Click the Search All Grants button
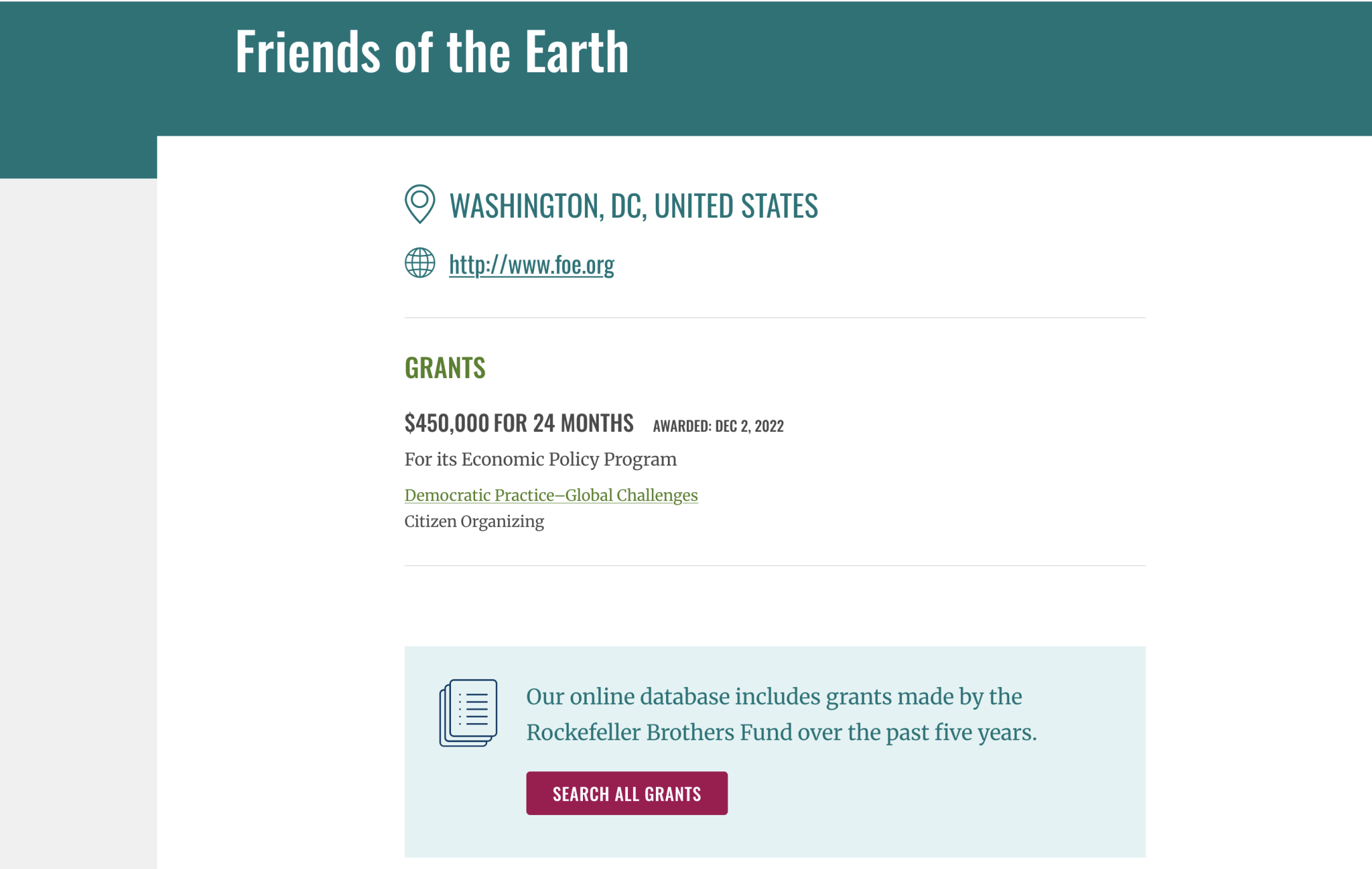The image size is (1372, 869). pyautogui.click(x=627, y=793)
